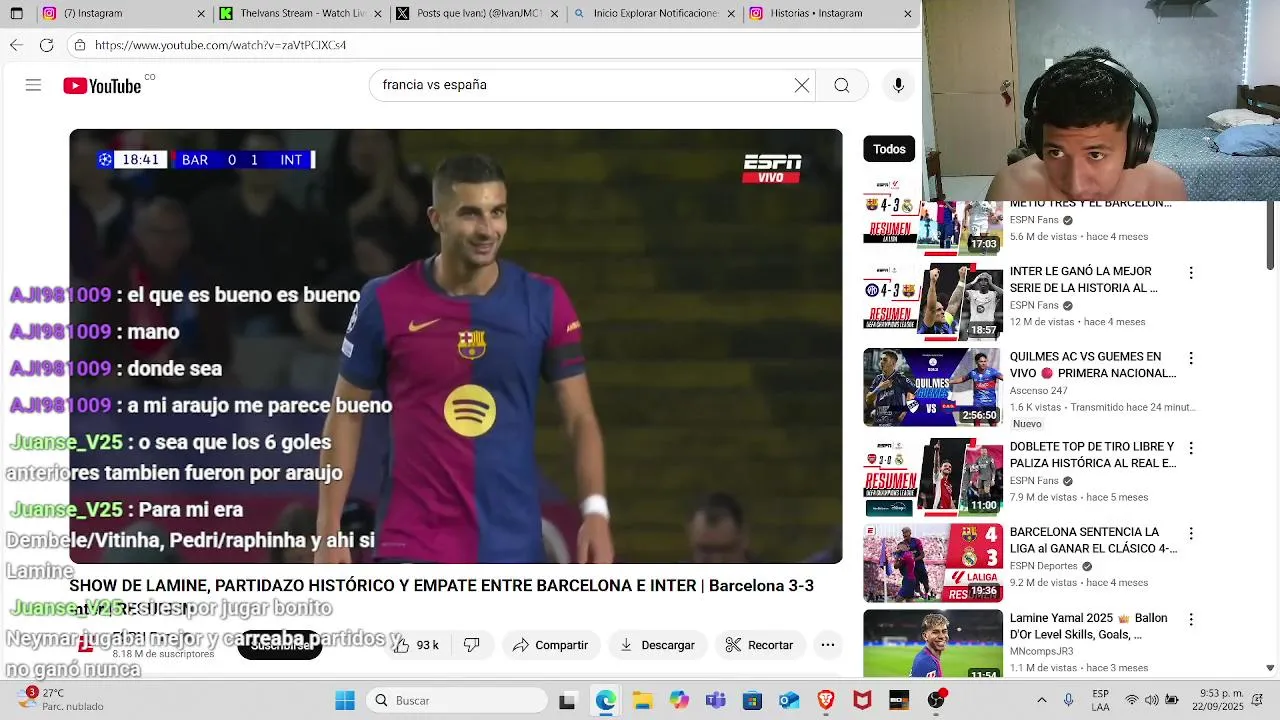Open ESPN Fans channel under INTER LE GANÓ
Image resolution: width=1280 pixels, height=720 pixels.
click(1034, 305)
